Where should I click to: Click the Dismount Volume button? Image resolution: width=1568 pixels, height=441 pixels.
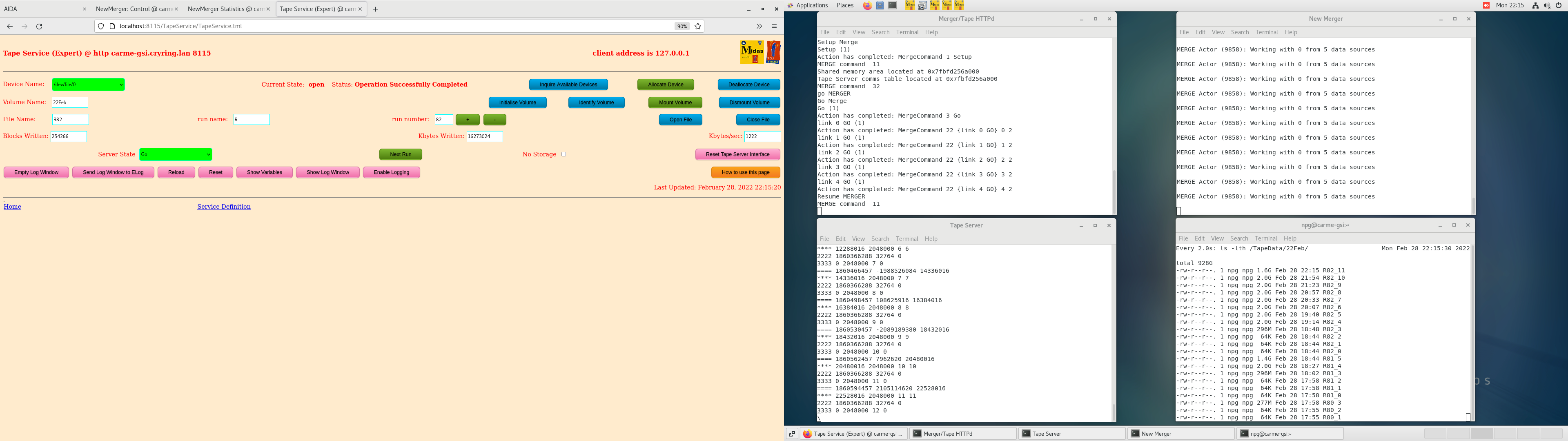[x=749, y=102]
